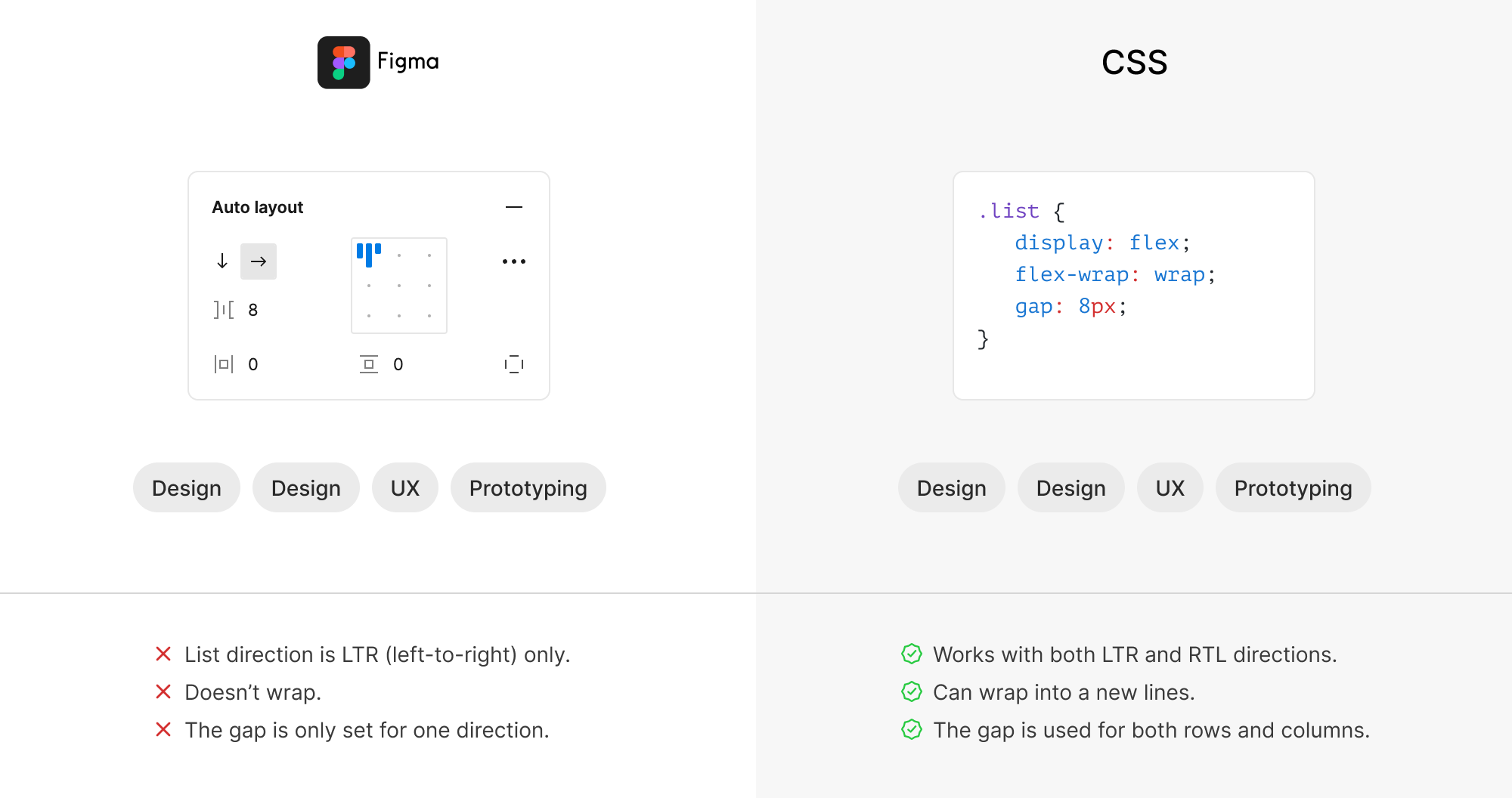Select center dot in alignment grid
Viewport: 1512px width, 798px height.
click(399, 286)
